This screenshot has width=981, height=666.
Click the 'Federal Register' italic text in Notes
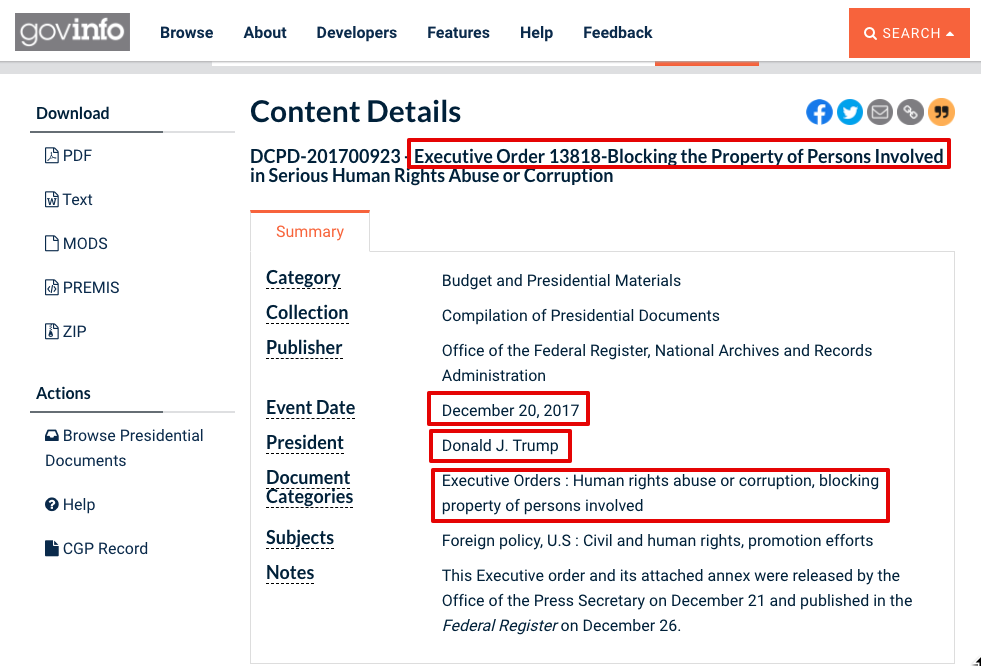point(499,625)
